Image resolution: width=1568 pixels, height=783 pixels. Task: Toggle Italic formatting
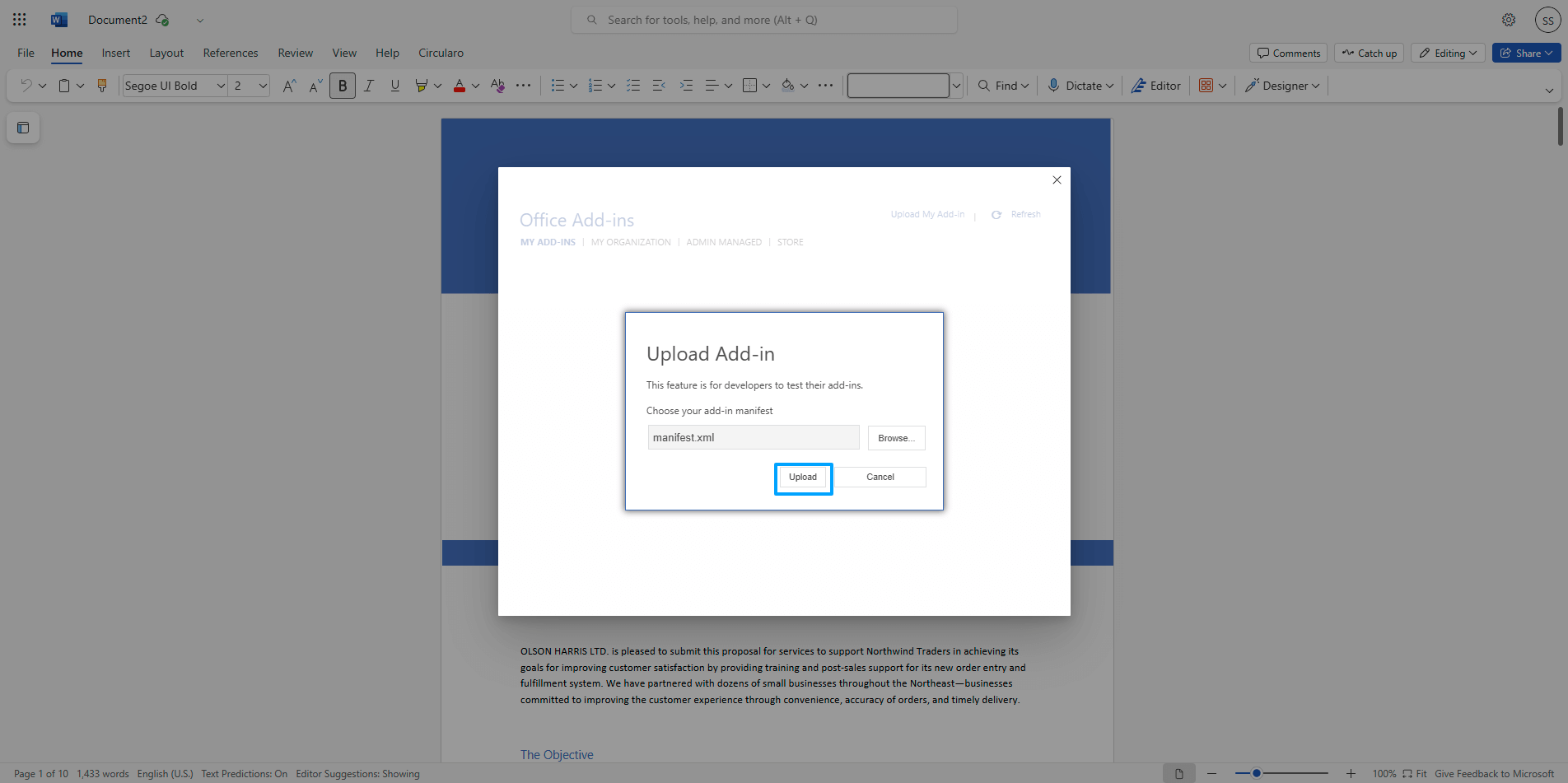(369, 86)
